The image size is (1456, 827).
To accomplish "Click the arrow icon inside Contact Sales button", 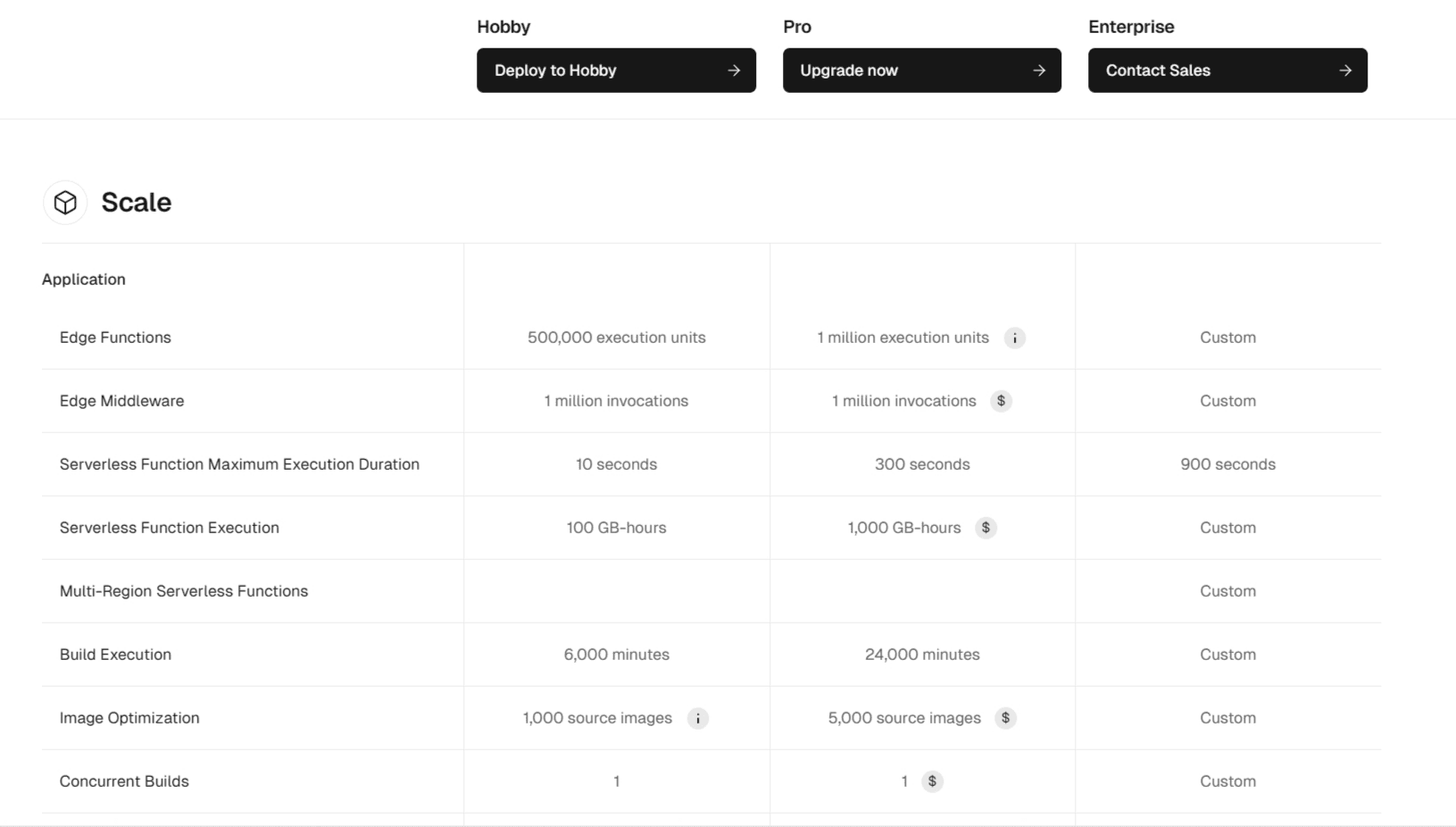I will coord(1344,70).
